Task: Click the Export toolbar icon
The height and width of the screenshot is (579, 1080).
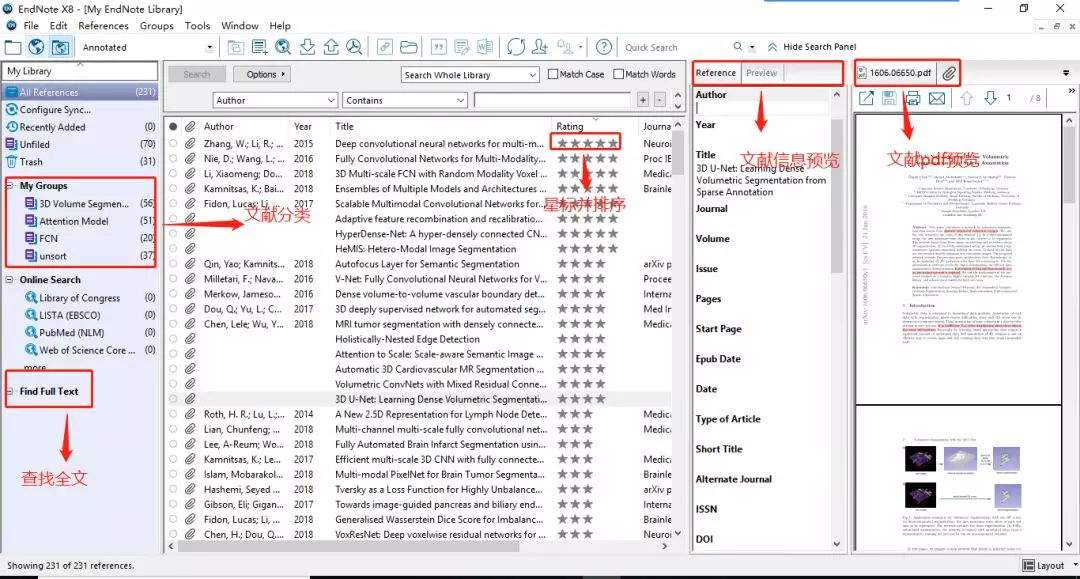Action: pos(331,47)
